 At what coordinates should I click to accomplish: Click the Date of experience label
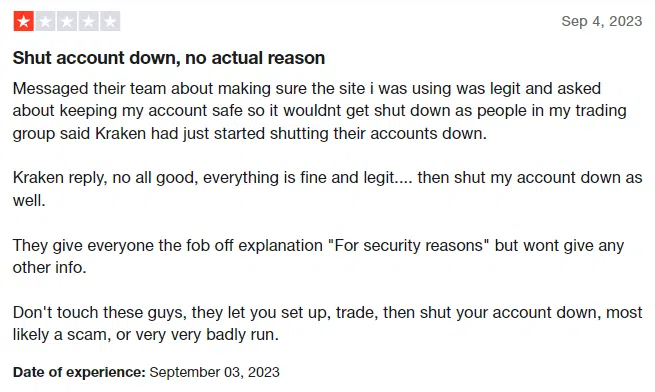click(x=79, y=372)
